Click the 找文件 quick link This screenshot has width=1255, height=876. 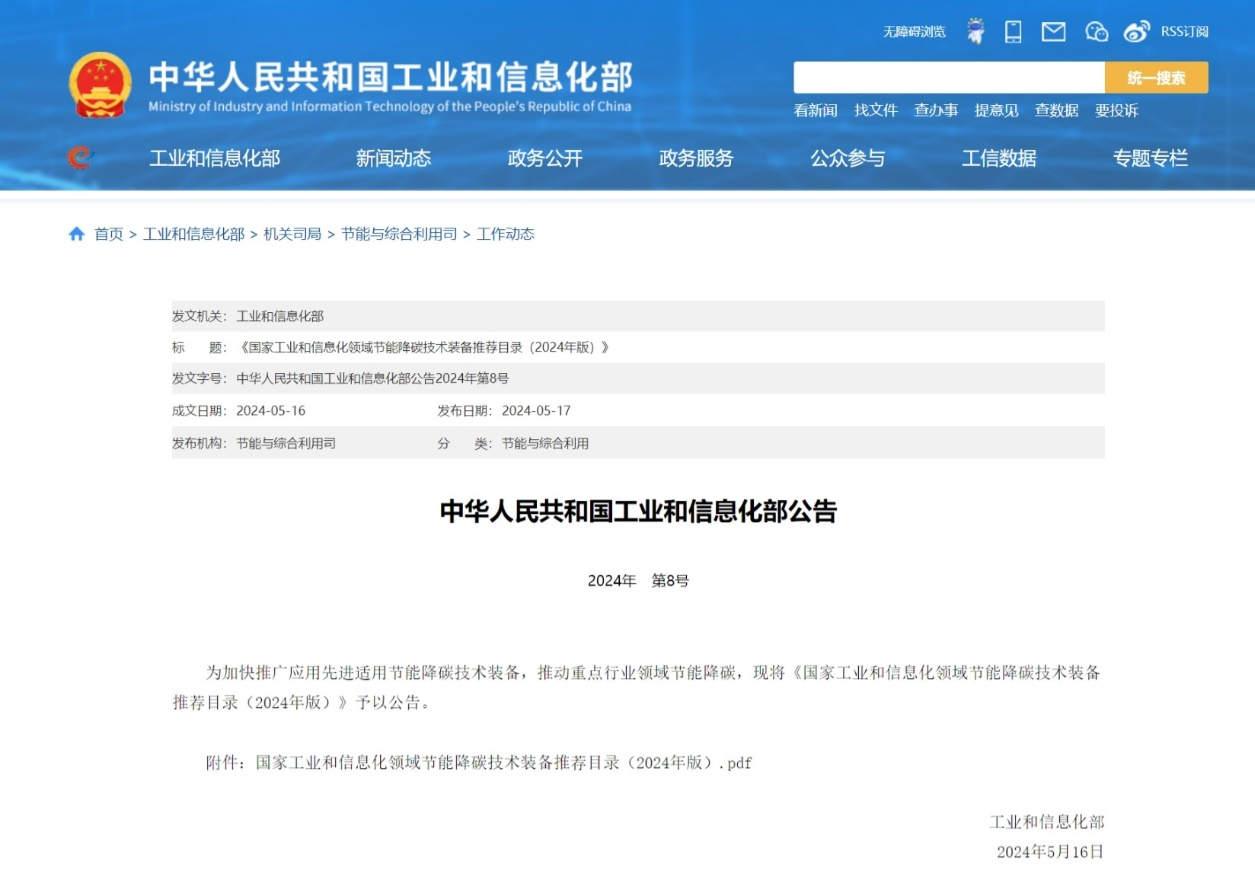pos(876,111)
